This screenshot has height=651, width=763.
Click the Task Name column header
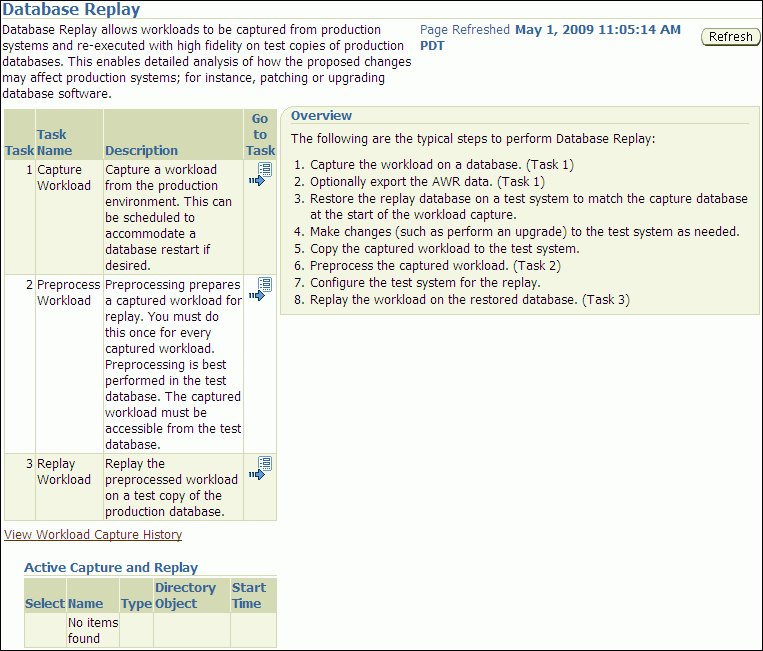tap(52, 142)
